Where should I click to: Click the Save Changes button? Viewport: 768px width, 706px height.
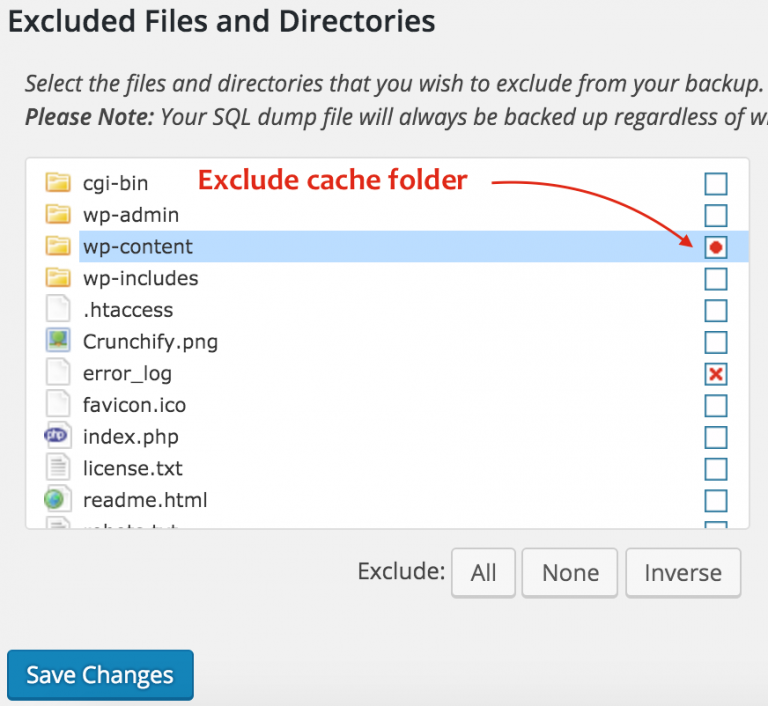coord(100,675)
